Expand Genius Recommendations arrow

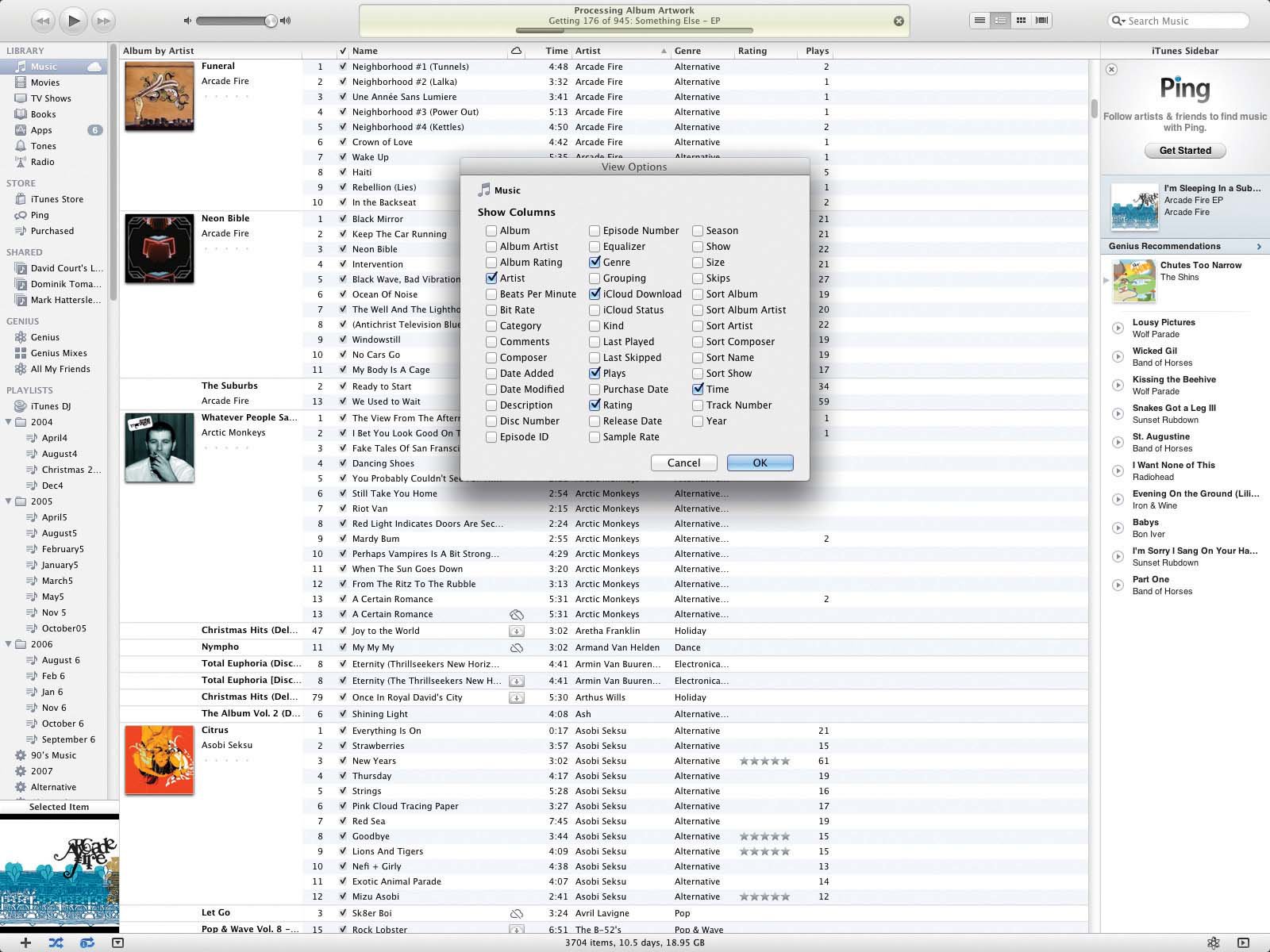click(1259, 247)
